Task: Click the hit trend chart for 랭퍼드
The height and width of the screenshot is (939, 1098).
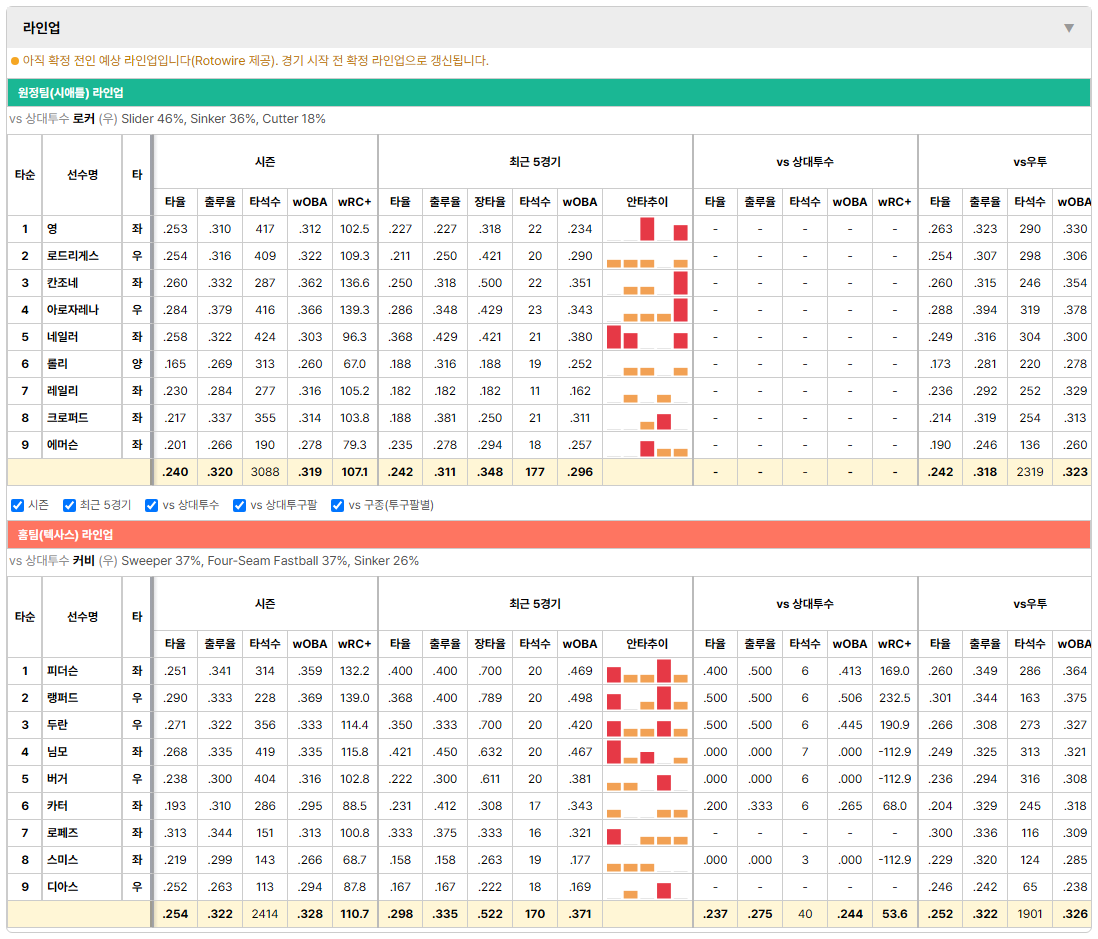Action: click(x=647, y=698)
